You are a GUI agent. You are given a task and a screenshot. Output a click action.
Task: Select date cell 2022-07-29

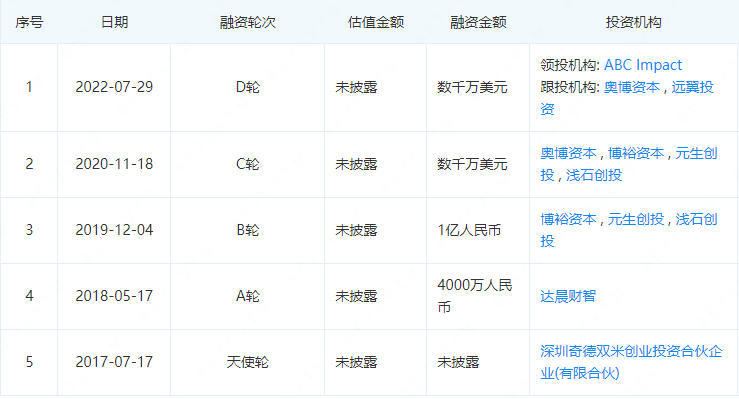tap(114, 87)
